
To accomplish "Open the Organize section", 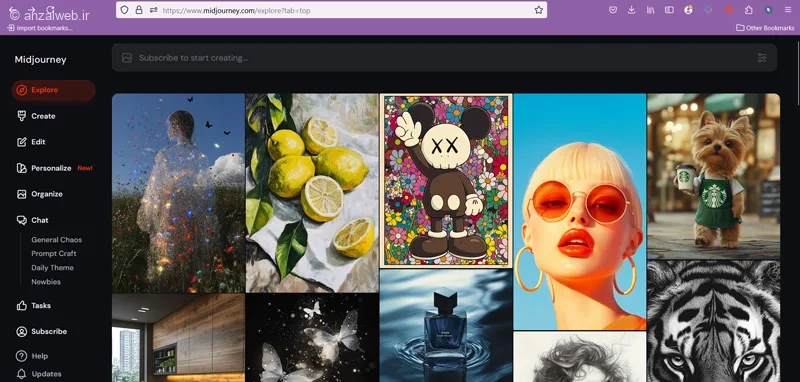I will [x=40, y=194].
